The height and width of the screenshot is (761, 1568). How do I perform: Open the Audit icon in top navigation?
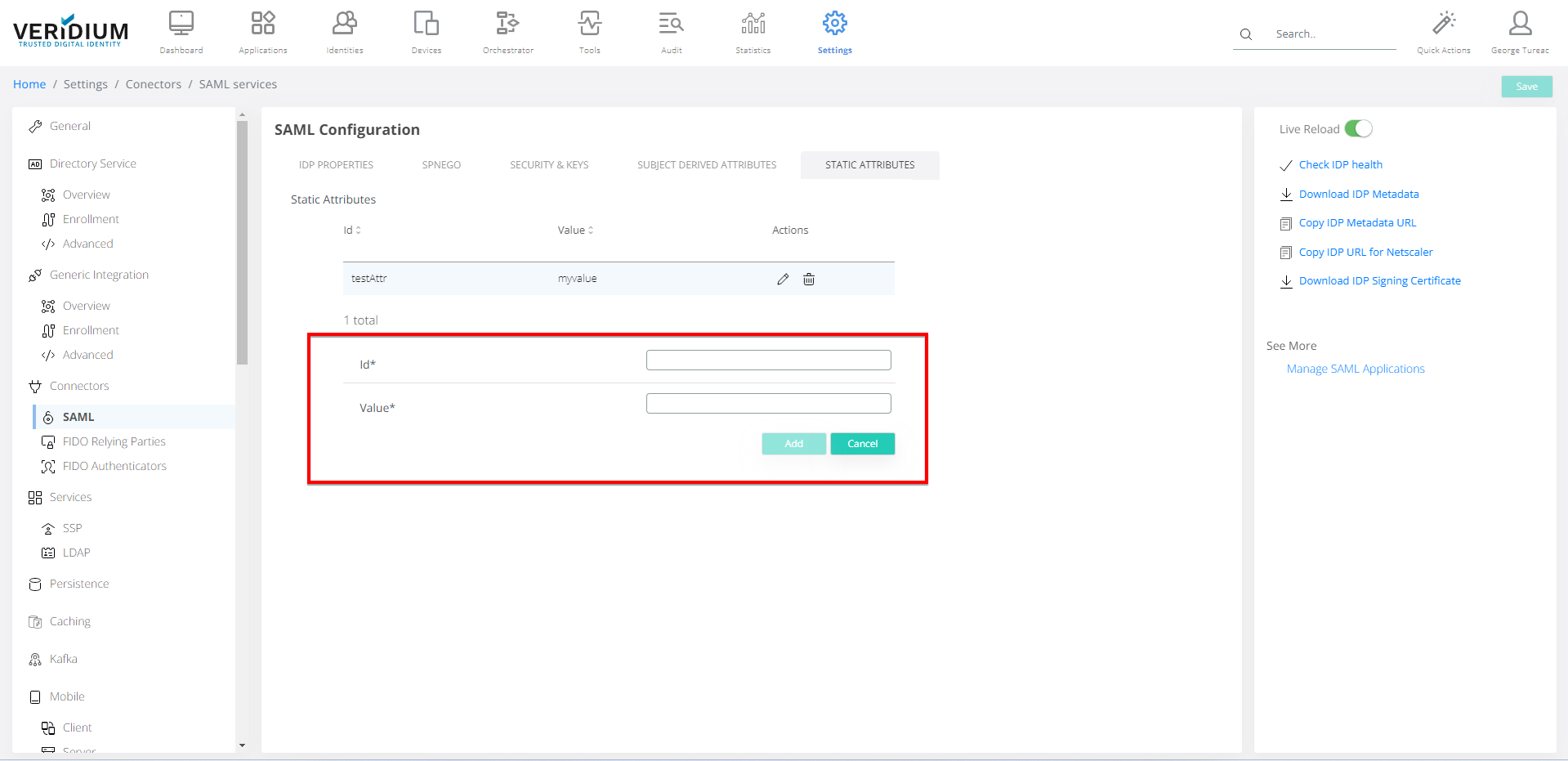671,24
